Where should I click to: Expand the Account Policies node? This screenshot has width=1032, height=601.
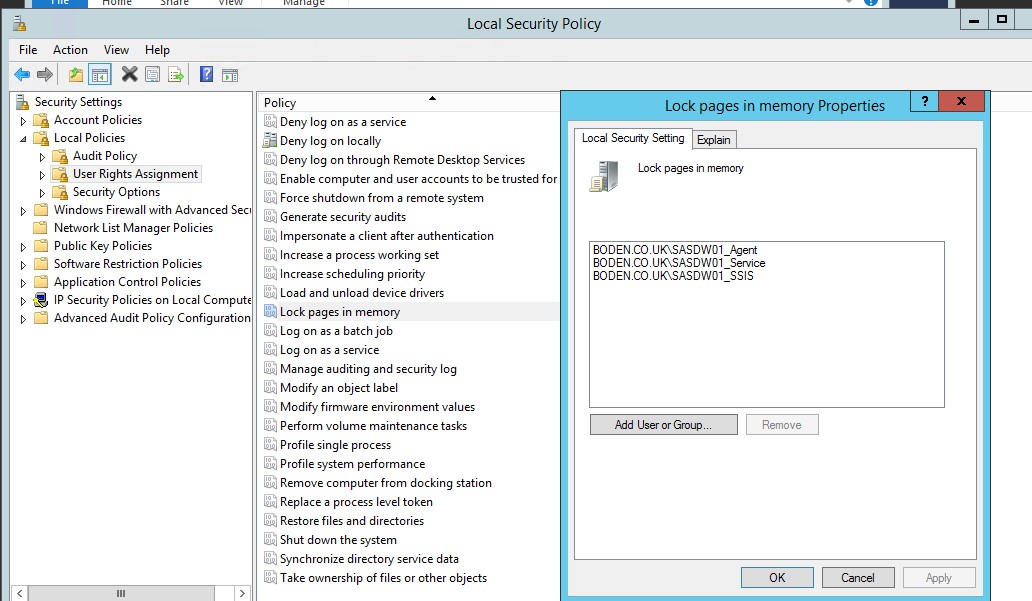(23, 121)
